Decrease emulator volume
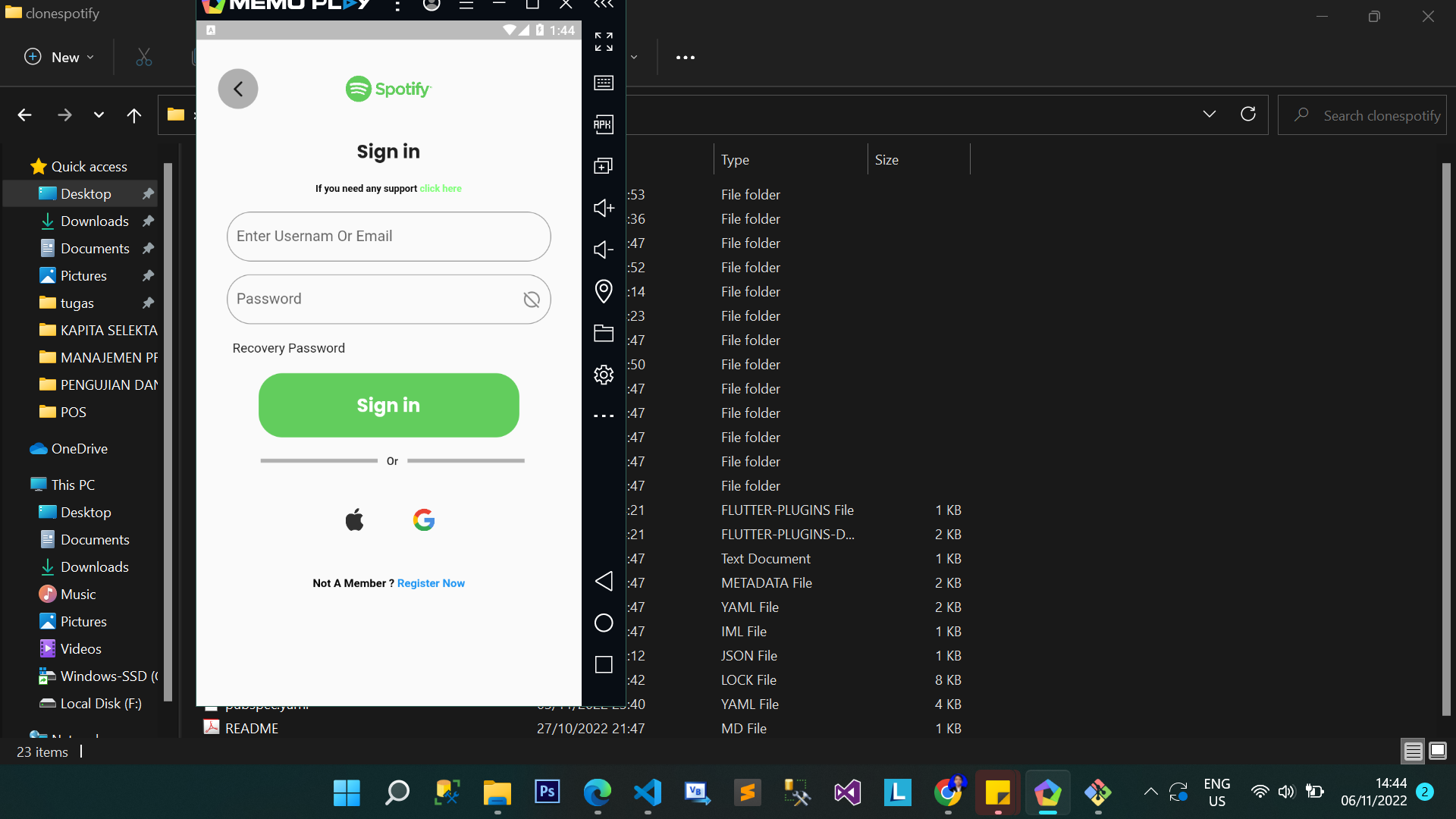This screenshot has height=819, width=1456. (x=604, y=249)
